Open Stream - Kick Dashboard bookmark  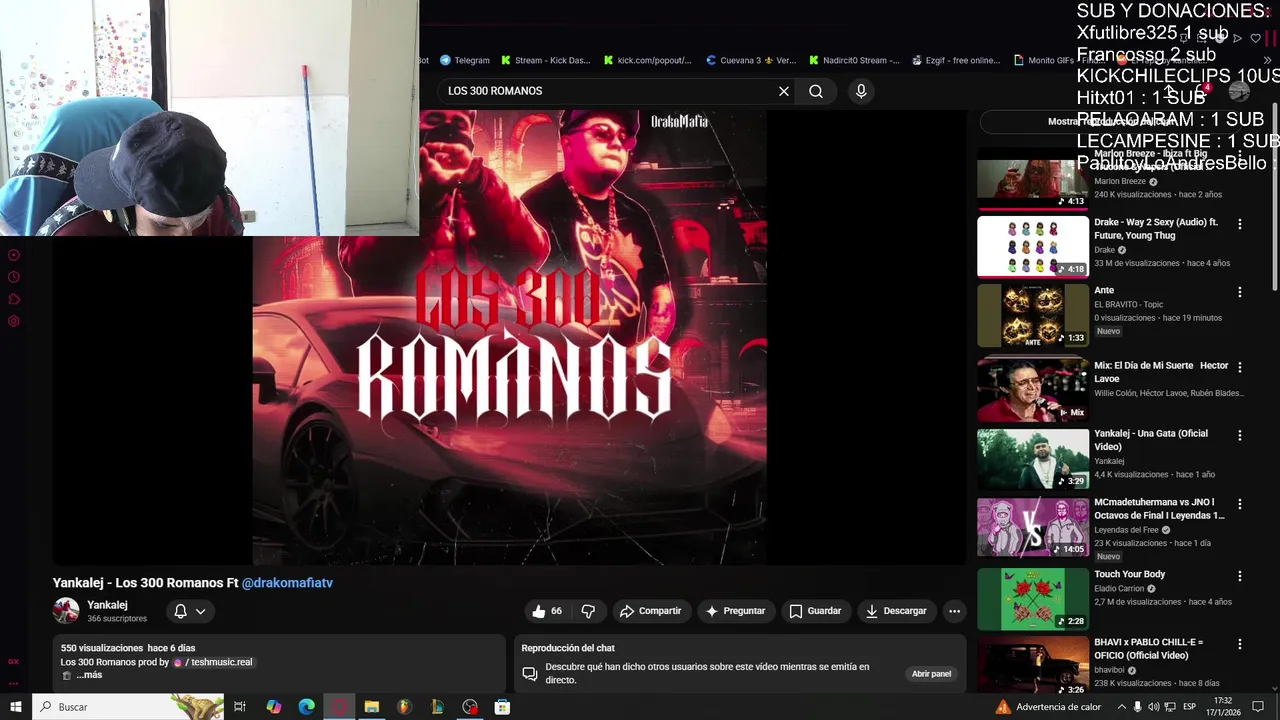546,60
